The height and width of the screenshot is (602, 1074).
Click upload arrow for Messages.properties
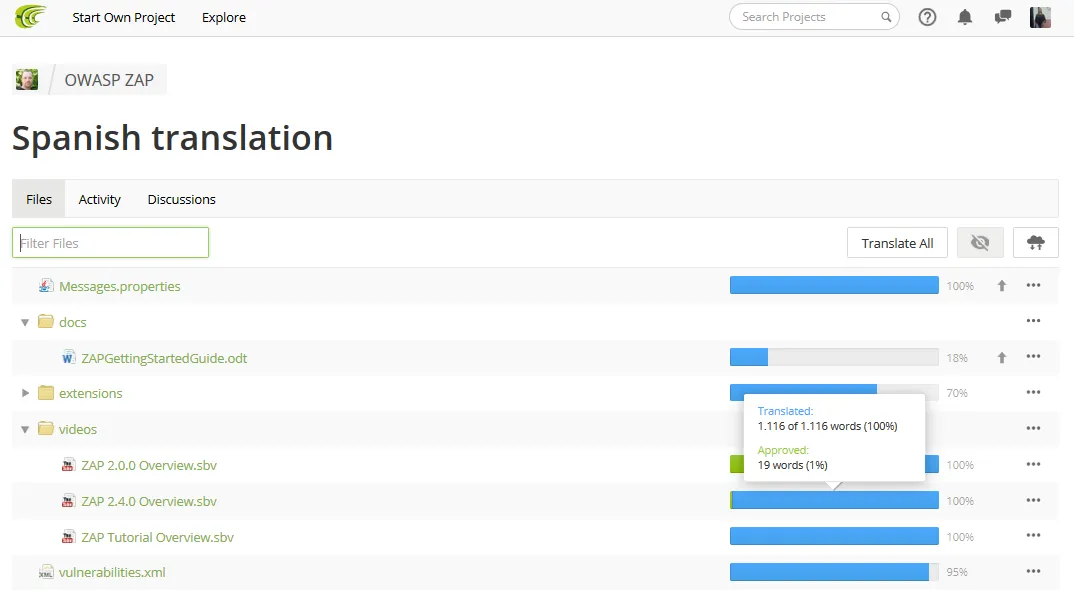click(1001, 286)
